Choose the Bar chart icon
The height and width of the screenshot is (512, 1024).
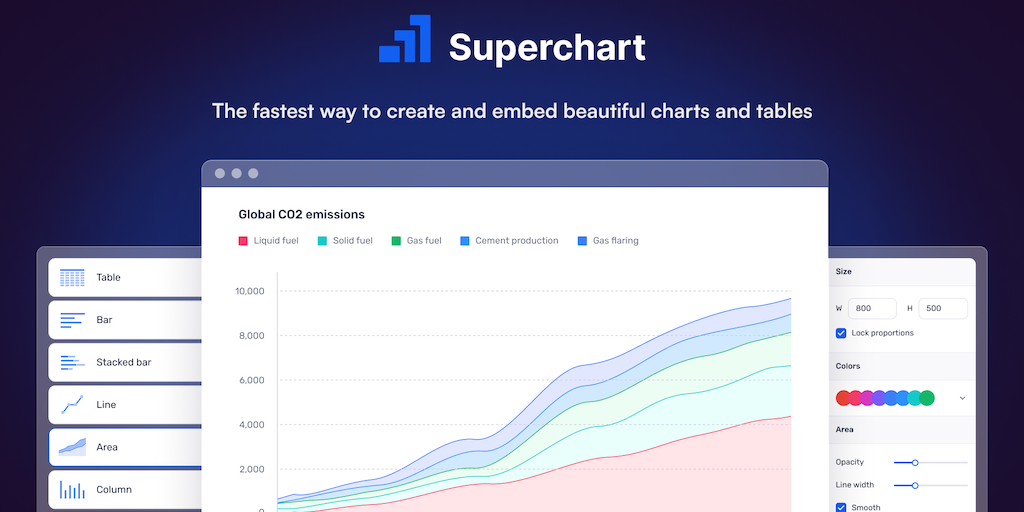tap(72, 320)
